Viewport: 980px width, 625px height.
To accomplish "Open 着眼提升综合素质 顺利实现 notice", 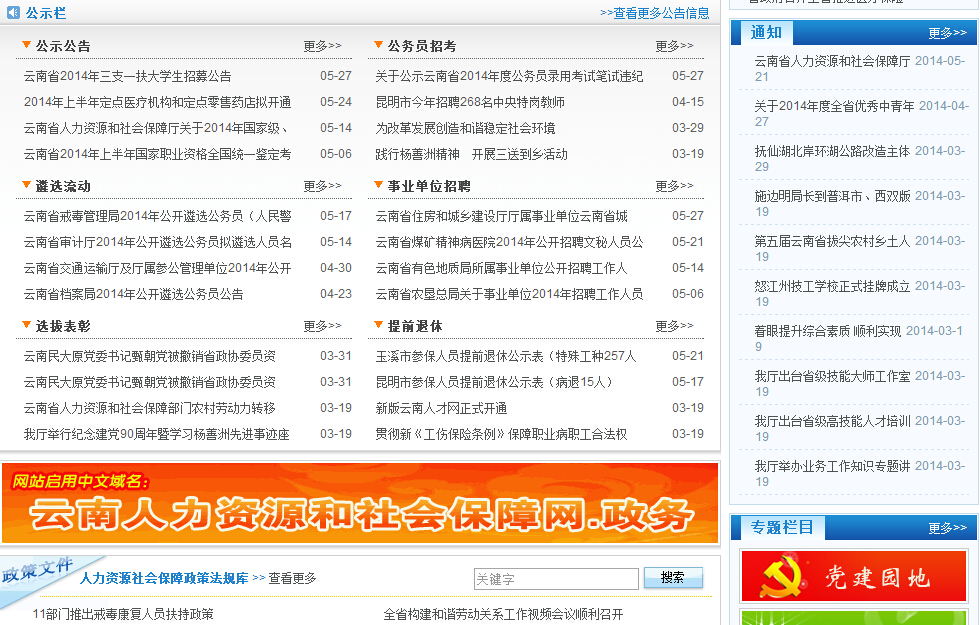I will [828, 331].
